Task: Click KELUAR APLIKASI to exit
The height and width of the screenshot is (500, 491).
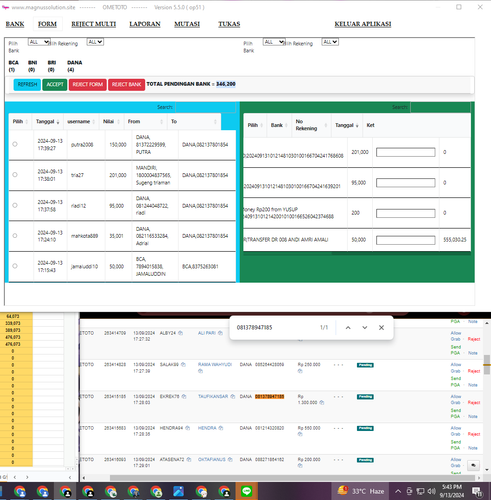Action: [363, 24]
